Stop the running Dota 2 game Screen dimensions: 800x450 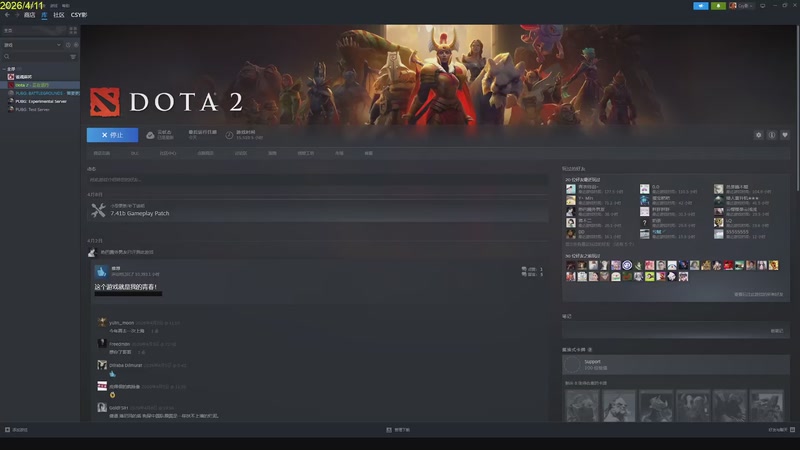(112, 135)
